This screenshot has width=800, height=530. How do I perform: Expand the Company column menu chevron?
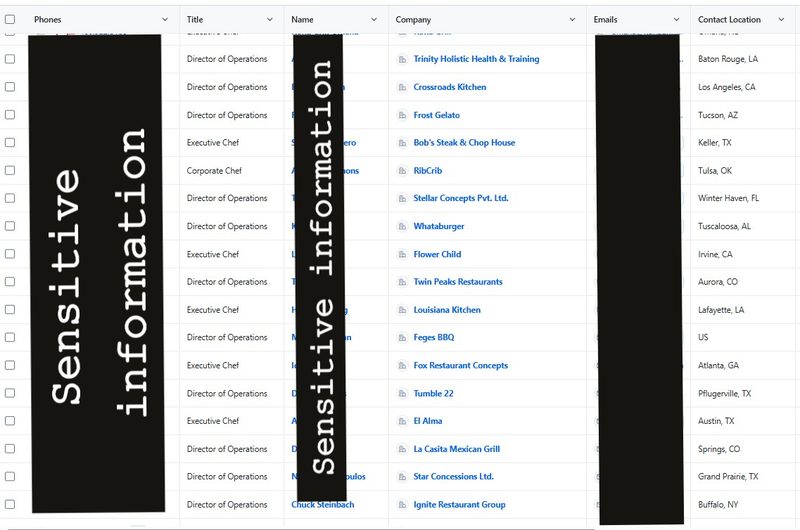coord(572,19)
